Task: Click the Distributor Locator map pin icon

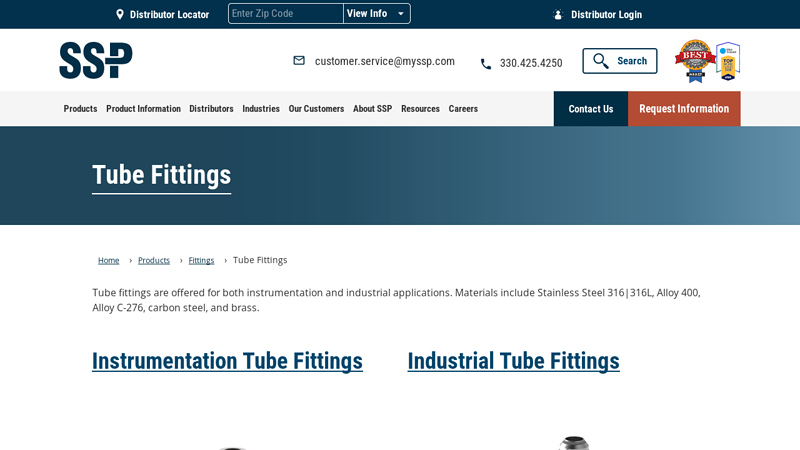Action: (x=119, y=14)
